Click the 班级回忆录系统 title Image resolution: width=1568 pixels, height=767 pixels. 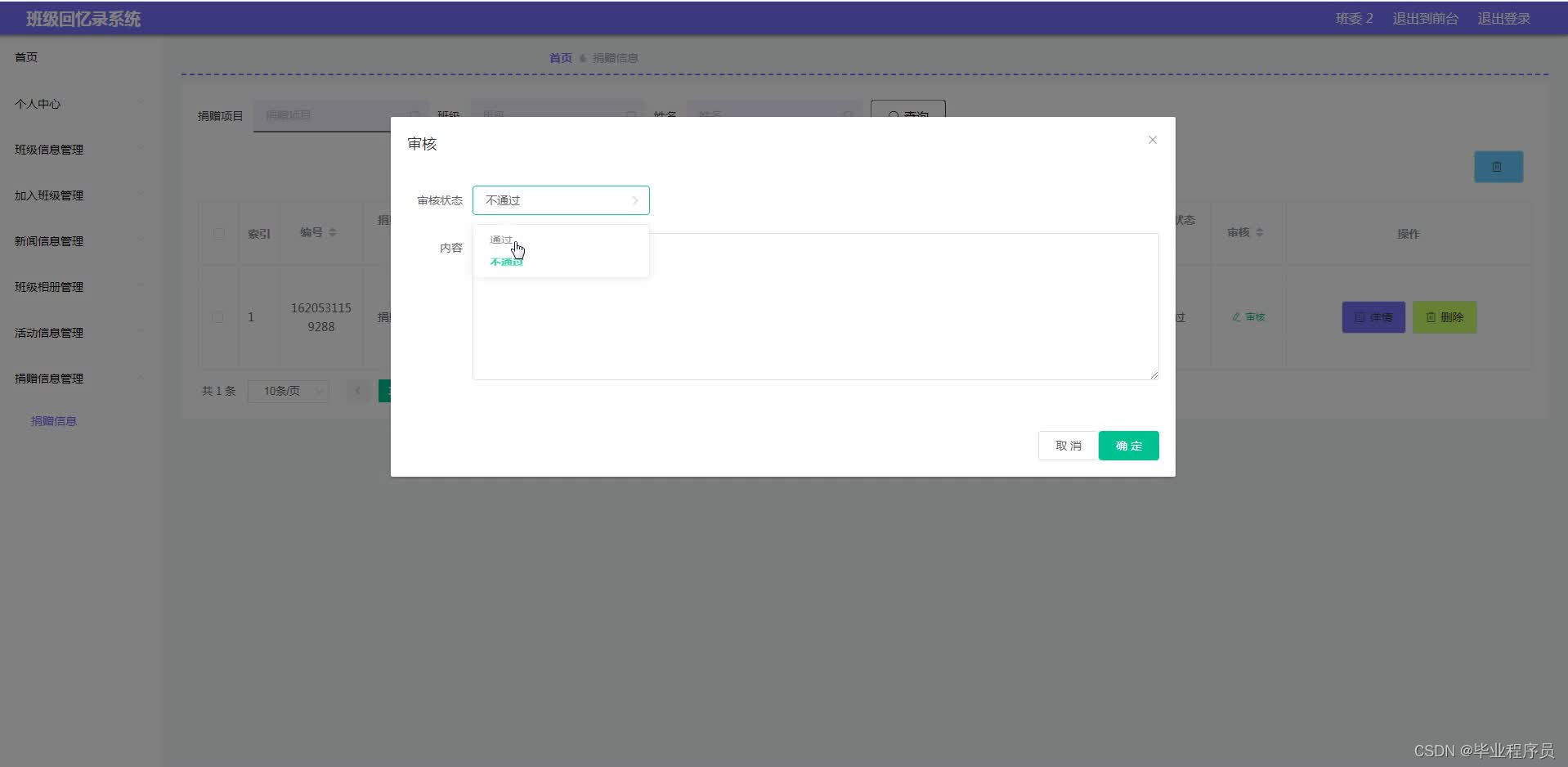pyautogui.click(x=83, y=19)
